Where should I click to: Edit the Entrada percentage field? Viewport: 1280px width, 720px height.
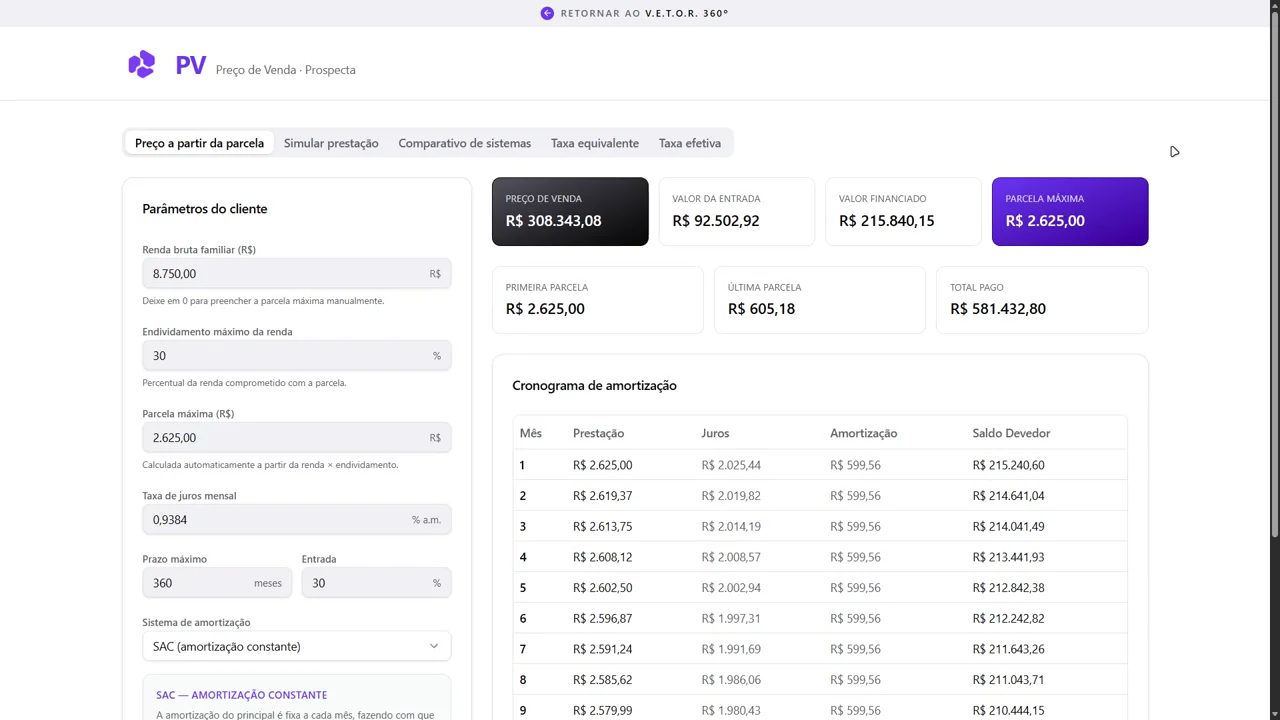[x=377, y=583]
